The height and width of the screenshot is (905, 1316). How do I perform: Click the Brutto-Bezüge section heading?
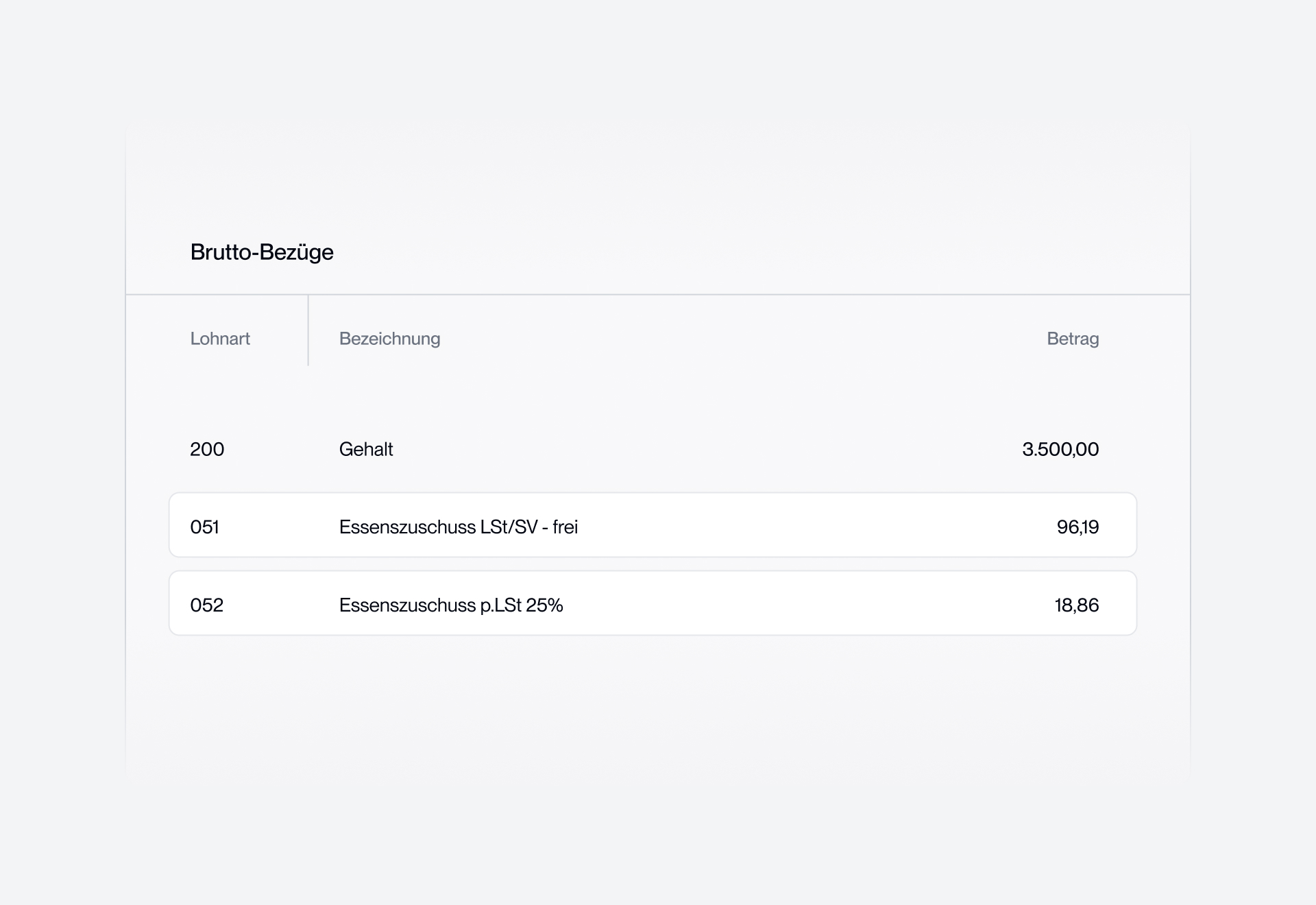click(262, 252)
